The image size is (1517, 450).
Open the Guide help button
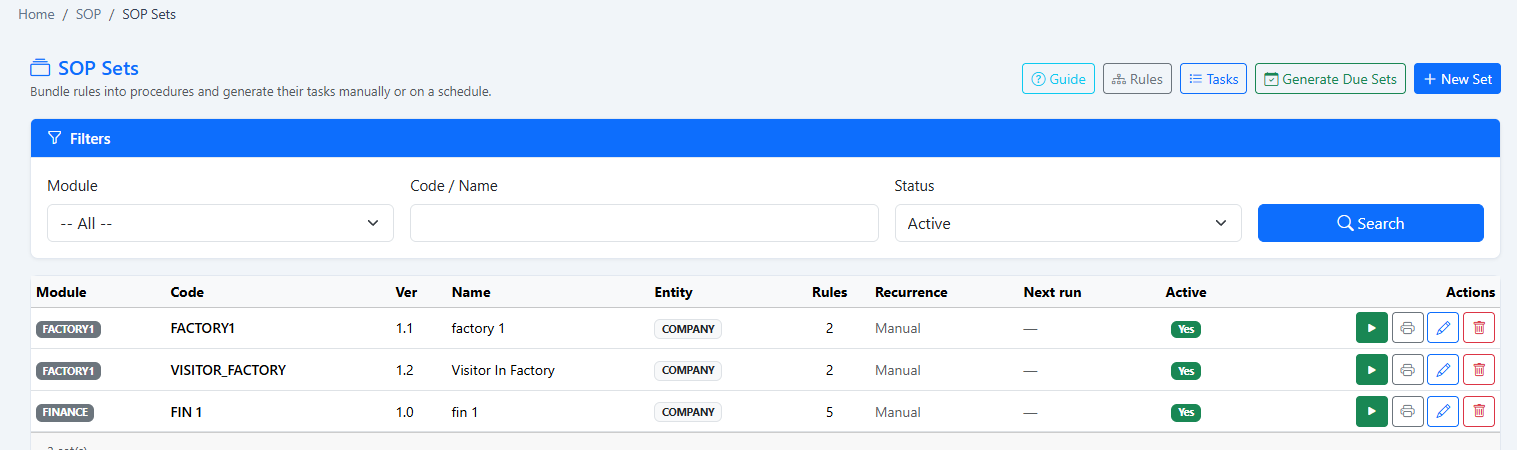click(1058, 79)
